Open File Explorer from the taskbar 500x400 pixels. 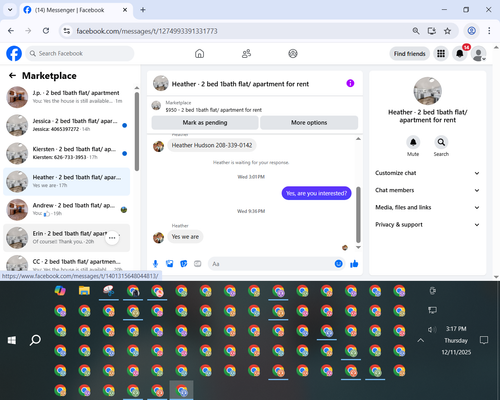84,291
